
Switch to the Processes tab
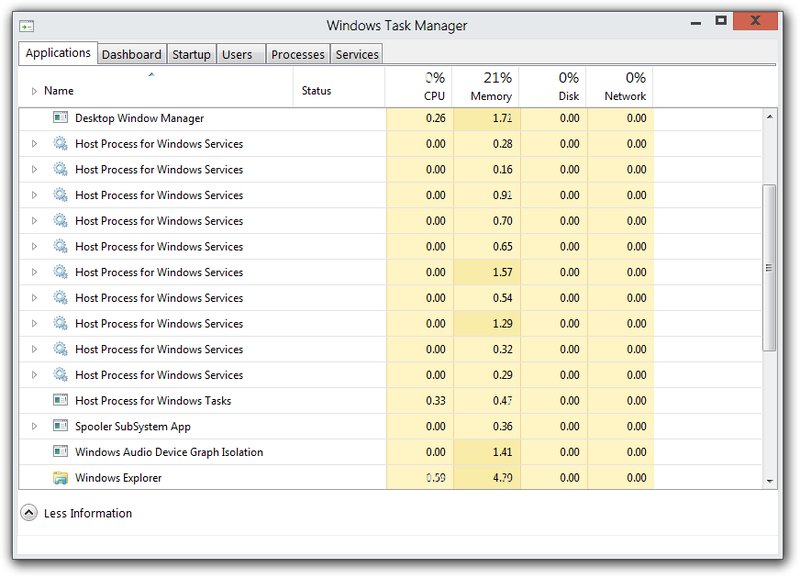click(x=297, y=54)
